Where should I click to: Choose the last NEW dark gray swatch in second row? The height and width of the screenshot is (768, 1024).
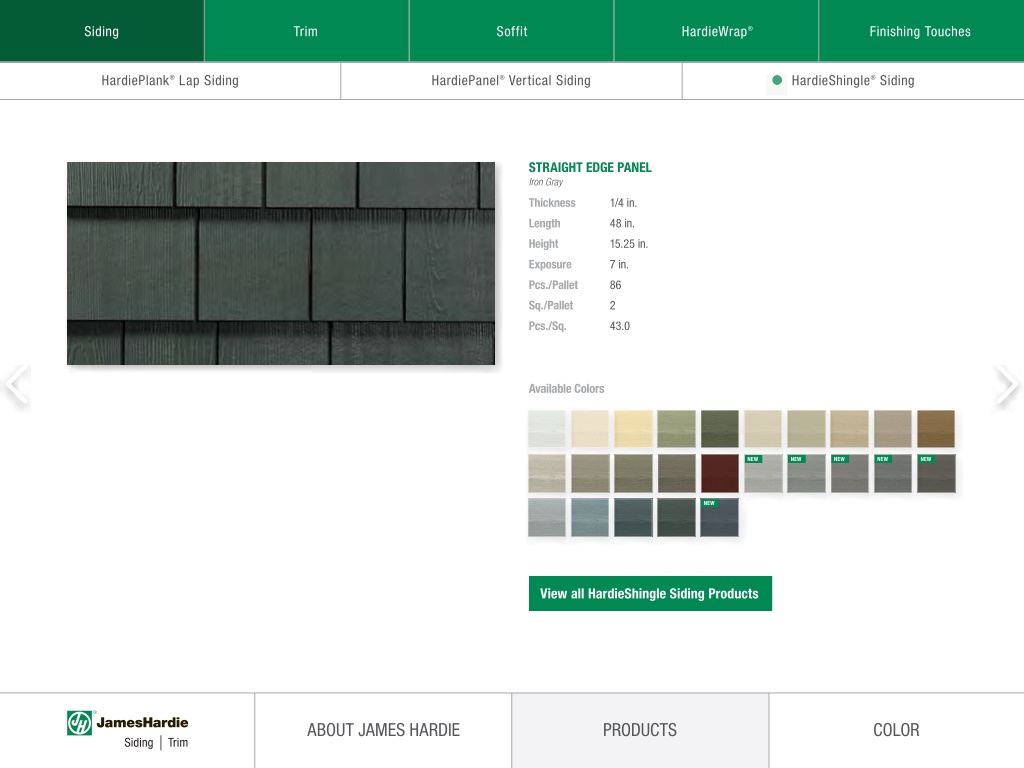point(936,473)
